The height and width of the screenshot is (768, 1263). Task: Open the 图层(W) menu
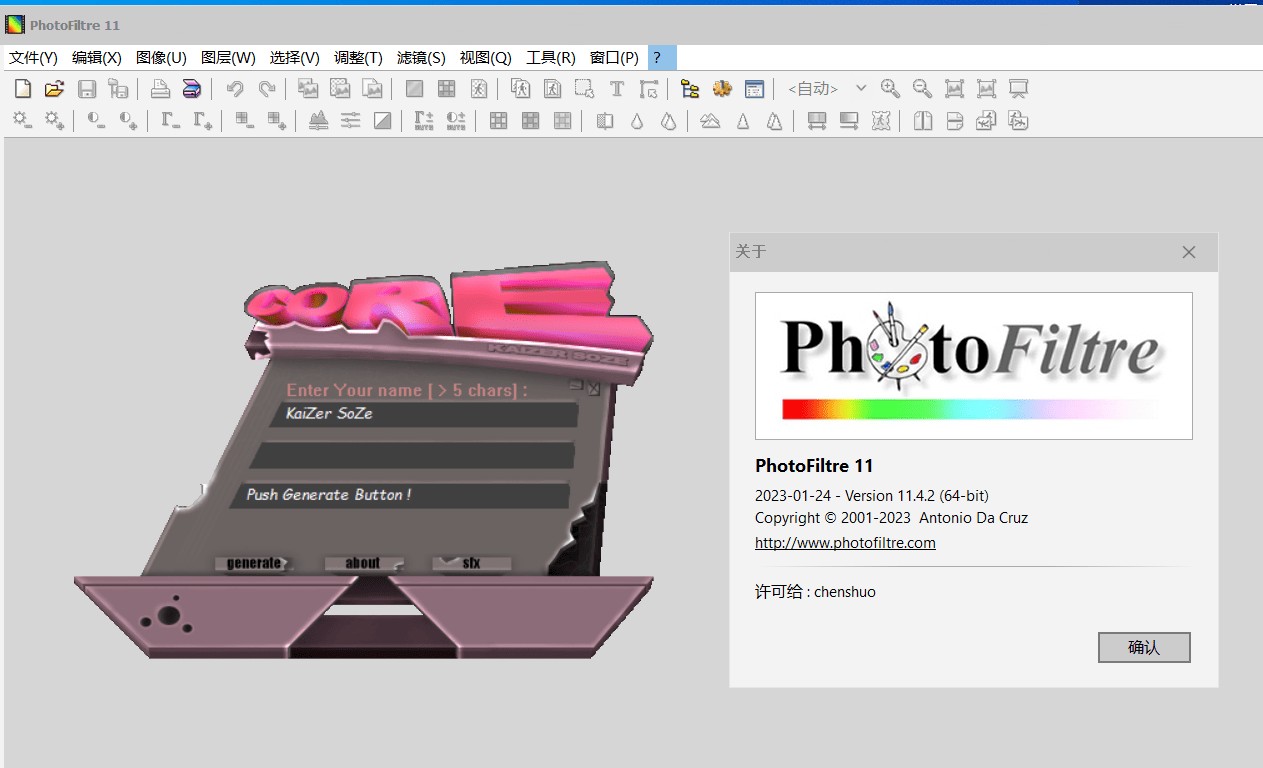228,58
